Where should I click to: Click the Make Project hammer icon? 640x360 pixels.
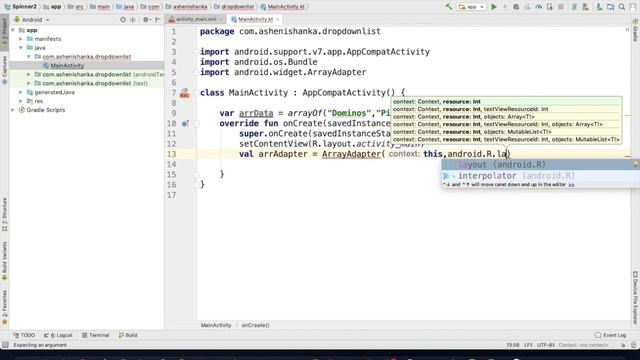(449, 7)
